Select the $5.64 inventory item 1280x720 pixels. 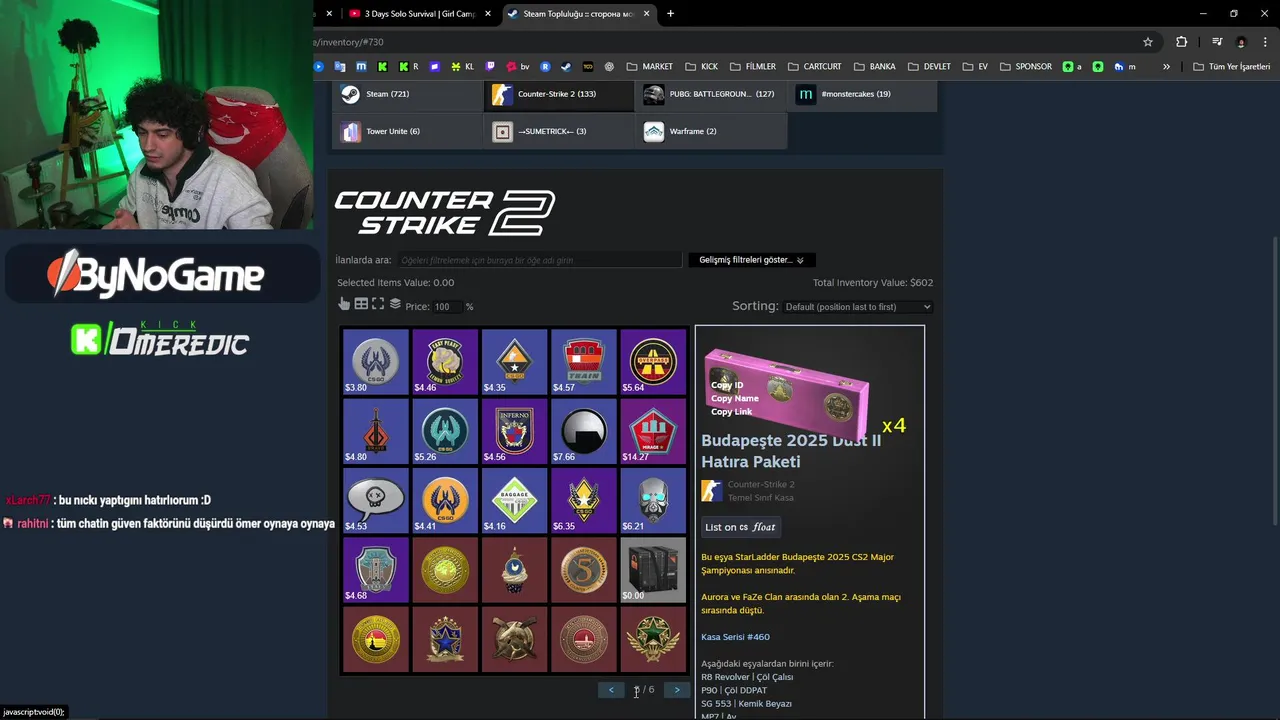click(653, 362)
